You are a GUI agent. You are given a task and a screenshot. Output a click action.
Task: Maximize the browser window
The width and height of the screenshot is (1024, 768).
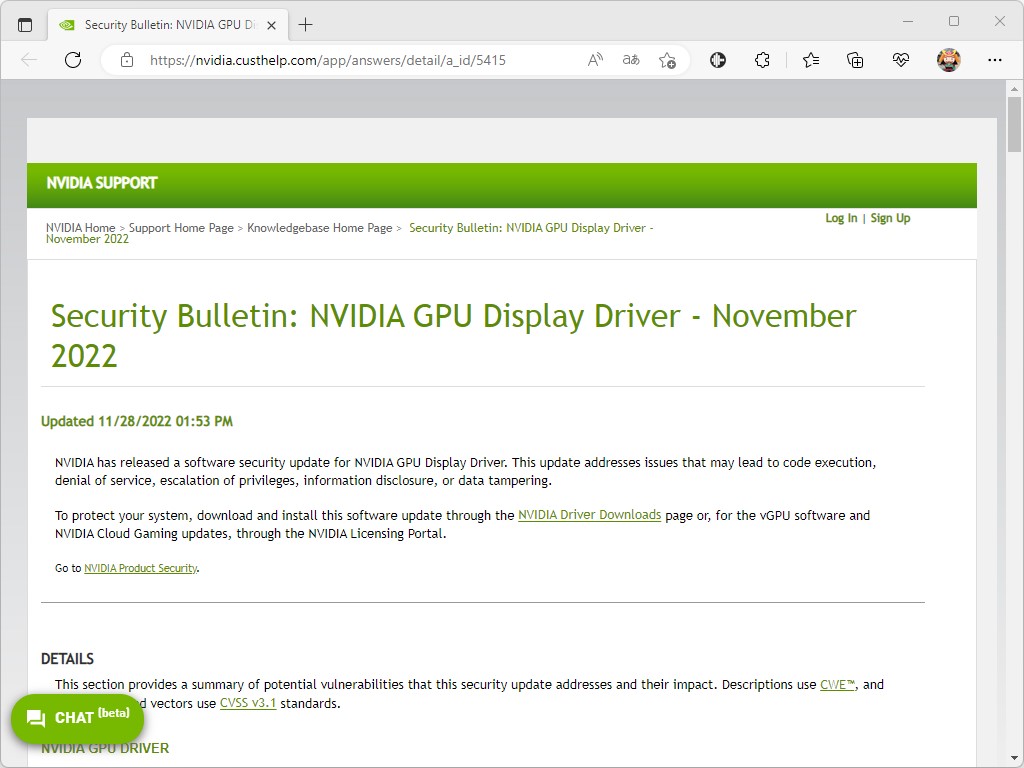coord(953,22)
